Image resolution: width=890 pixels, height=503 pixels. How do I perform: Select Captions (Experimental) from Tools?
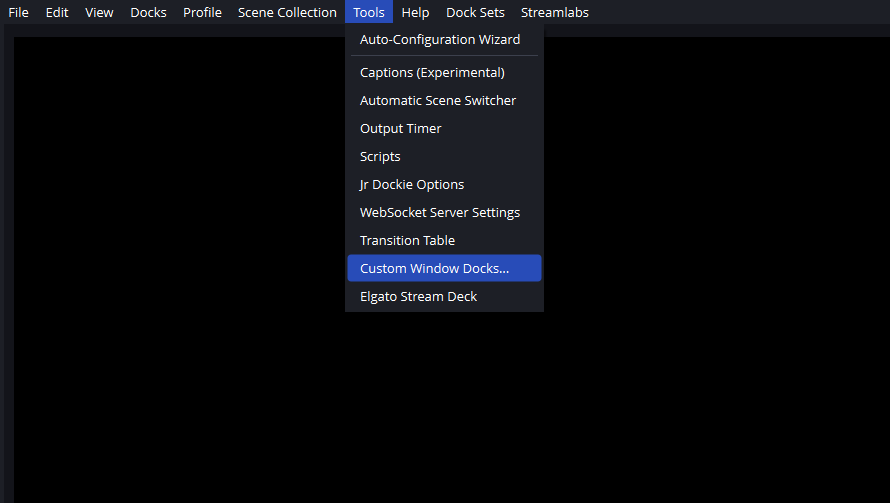432,73
